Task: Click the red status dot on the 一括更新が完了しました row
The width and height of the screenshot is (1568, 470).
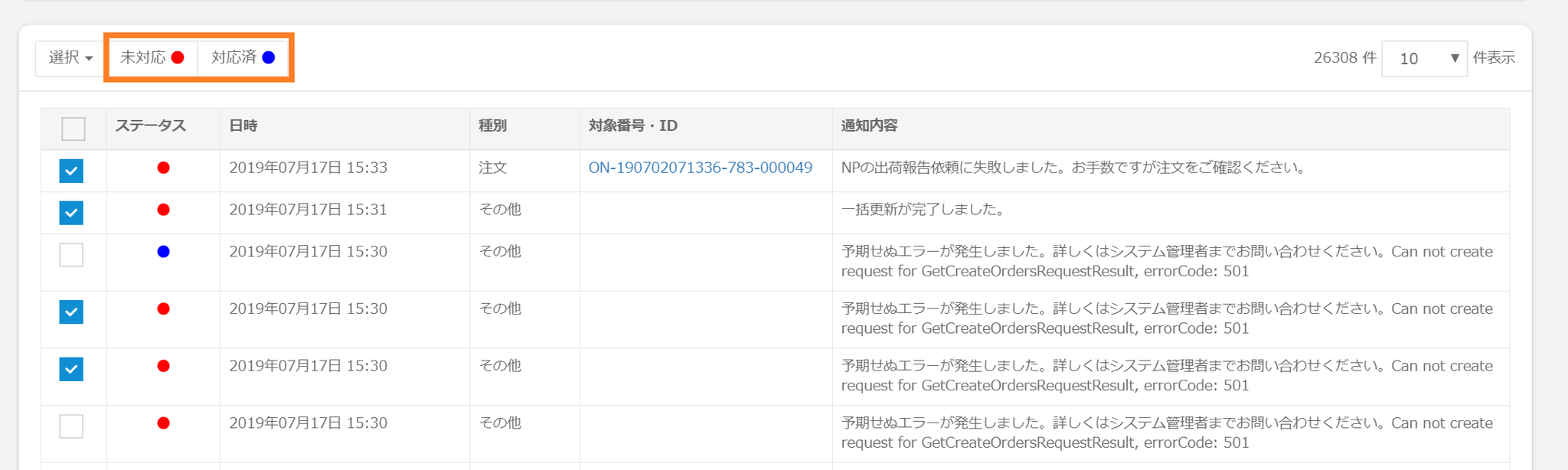Action: point(163,210)
